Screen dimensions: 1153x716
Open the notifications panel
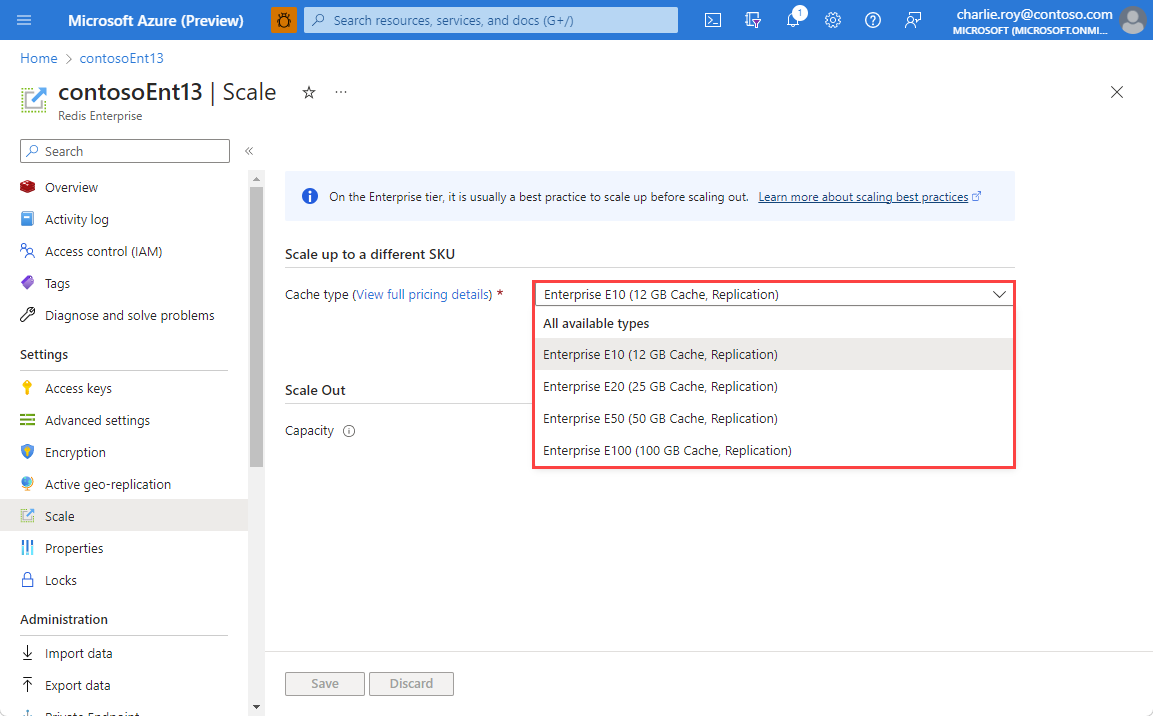pyautogui.click(x=793, y=20)
